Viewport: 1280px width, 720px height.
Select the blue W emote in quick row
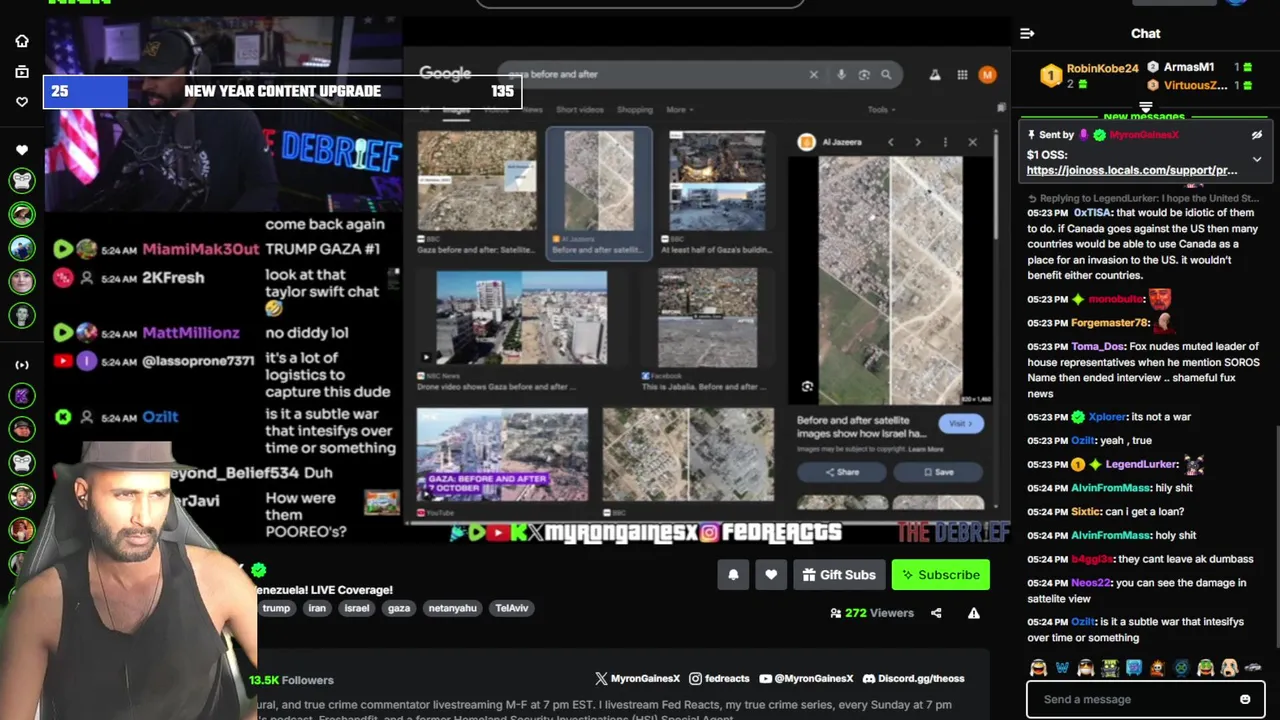(1062, 667)
